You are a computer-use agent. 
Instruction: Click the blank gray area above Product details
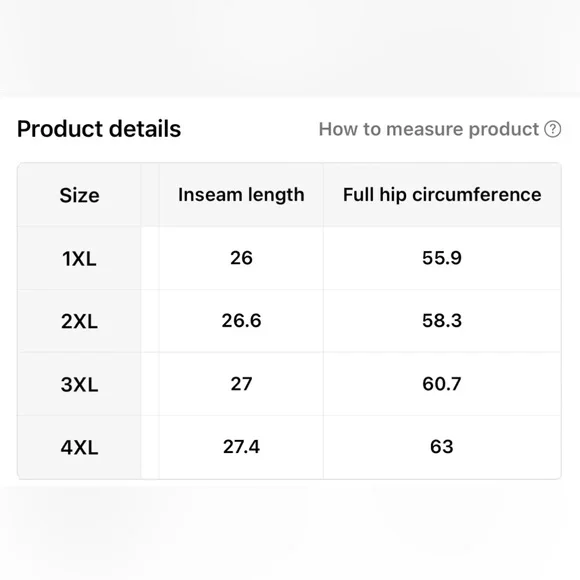[x=290, y=46]
